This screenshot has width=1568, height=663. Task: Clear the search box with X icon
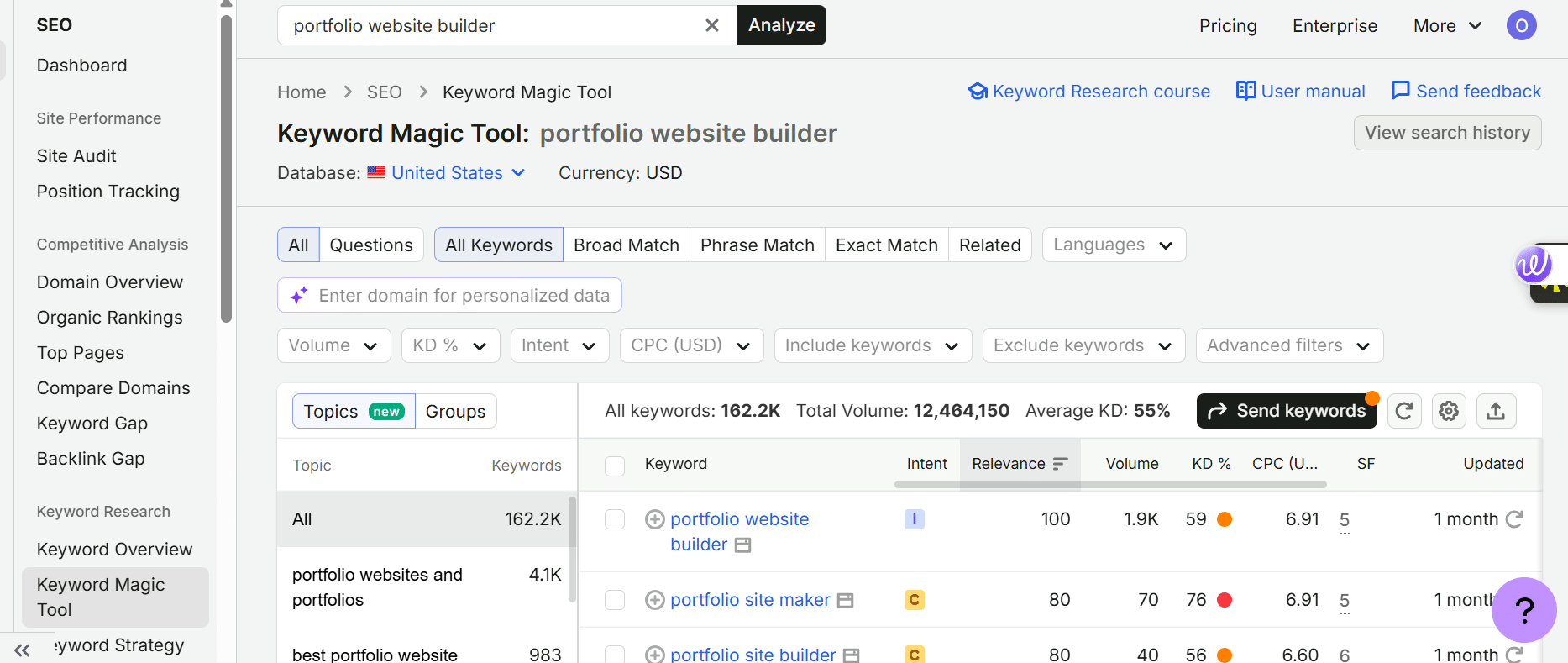[x=711, y=25]
